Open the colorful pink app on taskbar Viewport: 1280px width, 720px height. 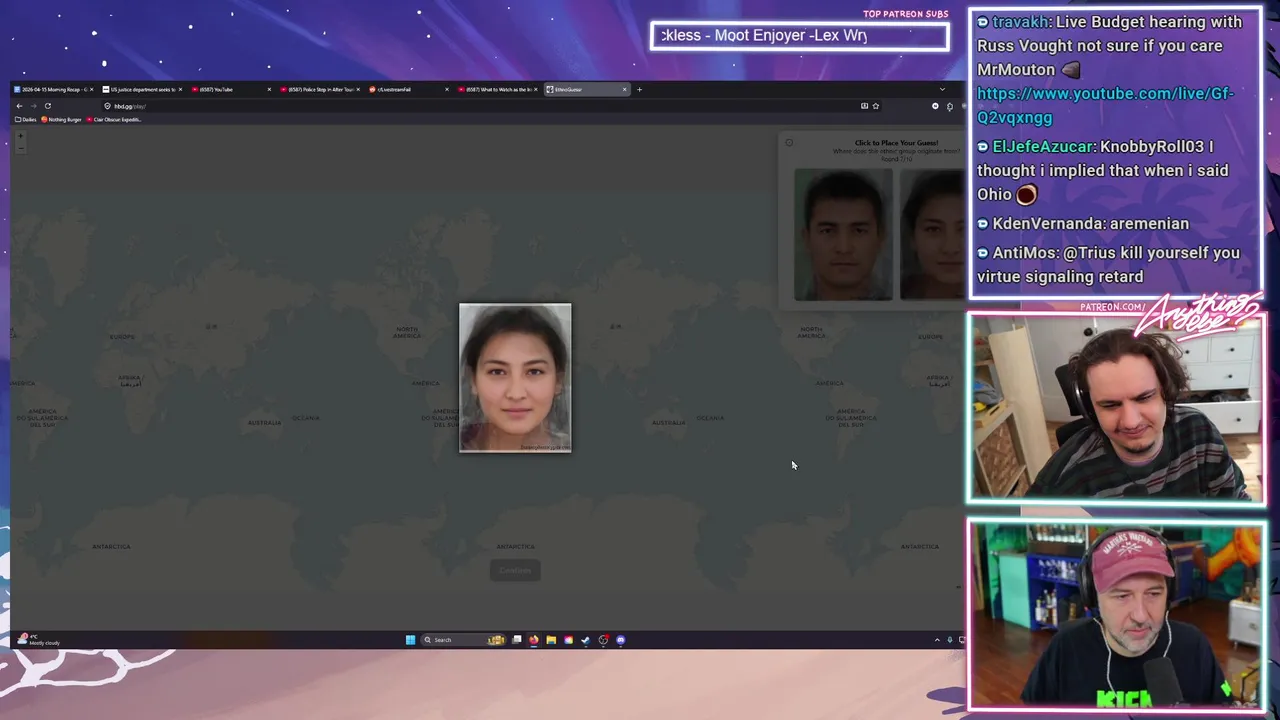(568, 640)
